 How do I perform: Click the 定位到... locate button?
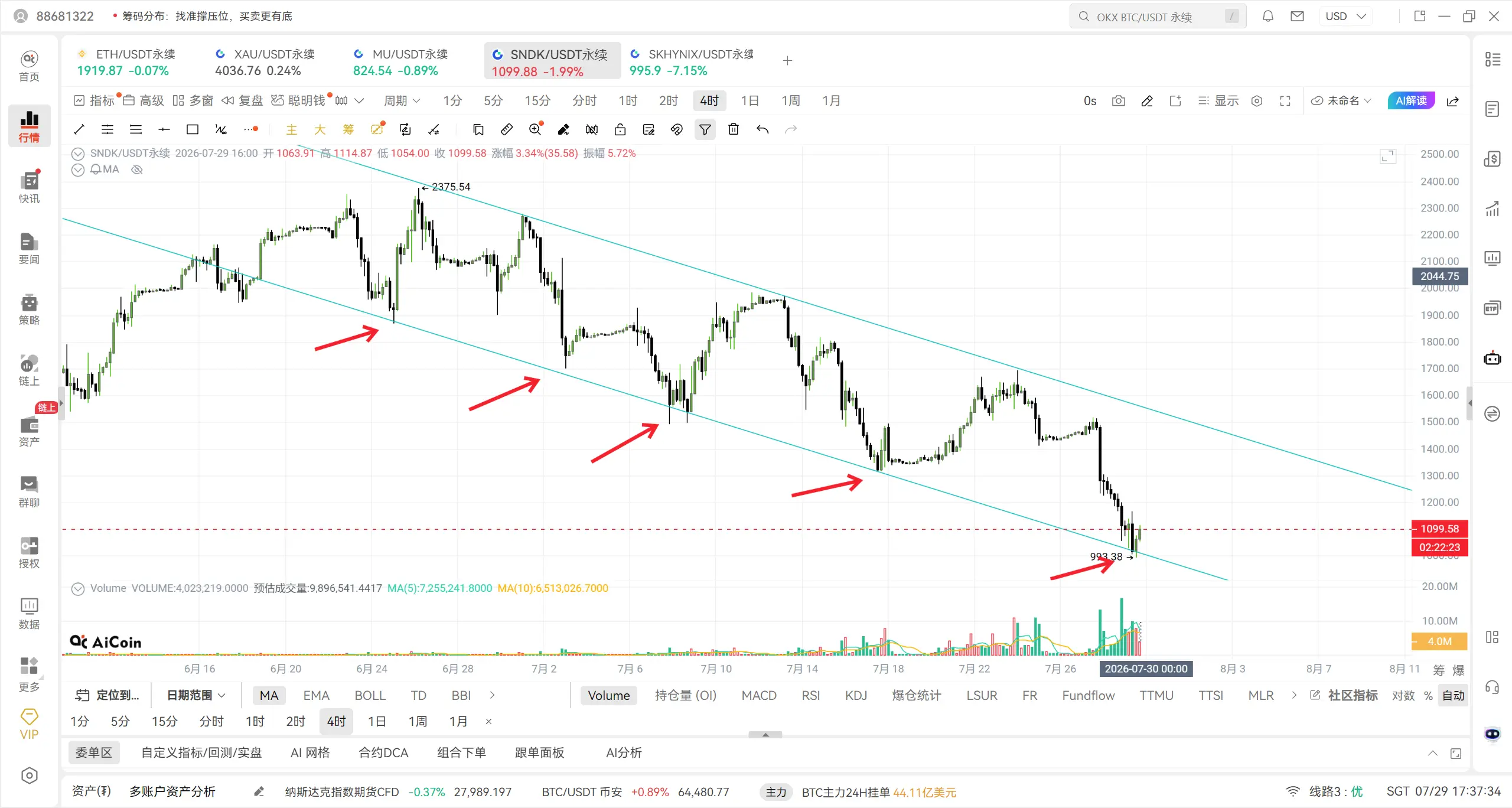[x=108, y=695]
